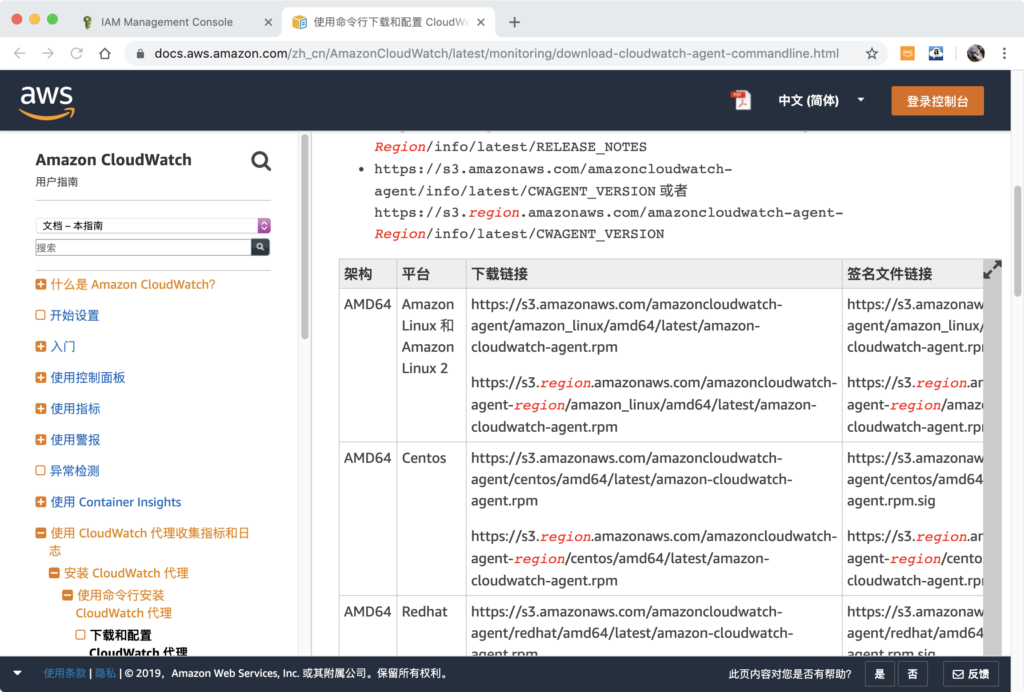Go back with the browser back arrow
1024x692 pixels.
(20, 54)
